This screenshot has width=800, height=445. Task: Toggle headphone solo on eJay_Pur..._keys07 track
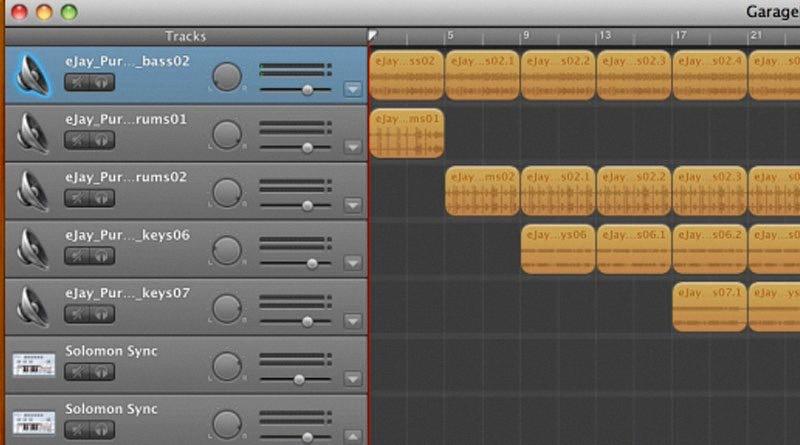click(102, 314)
